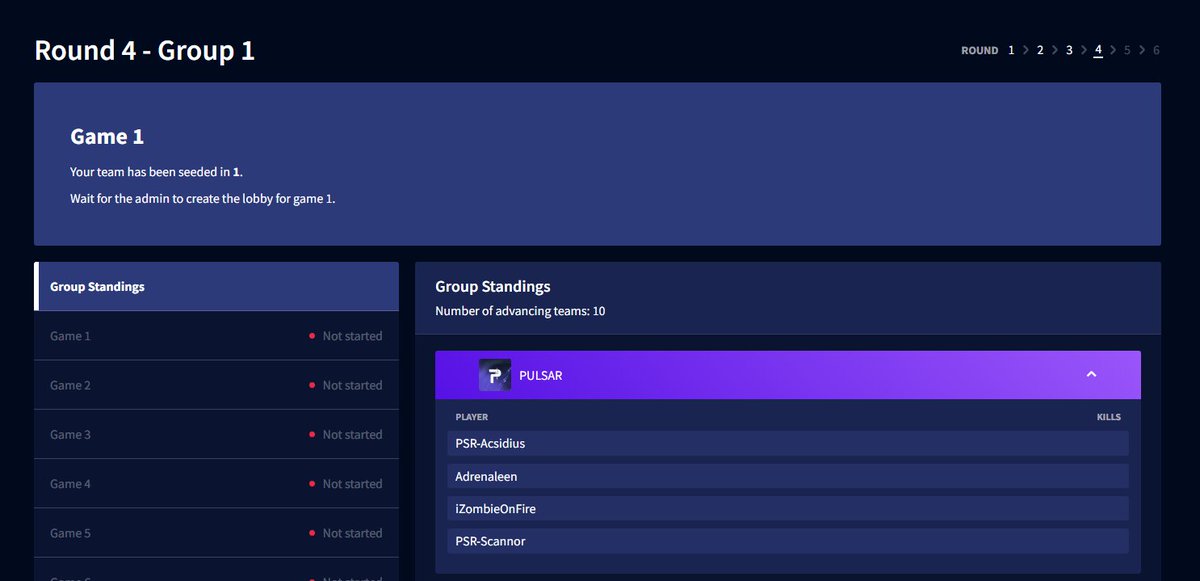The width and height of the screenshot is (1200, 581).
Task: Open Game 2 in the sidebar
Action: click(216, 385)
